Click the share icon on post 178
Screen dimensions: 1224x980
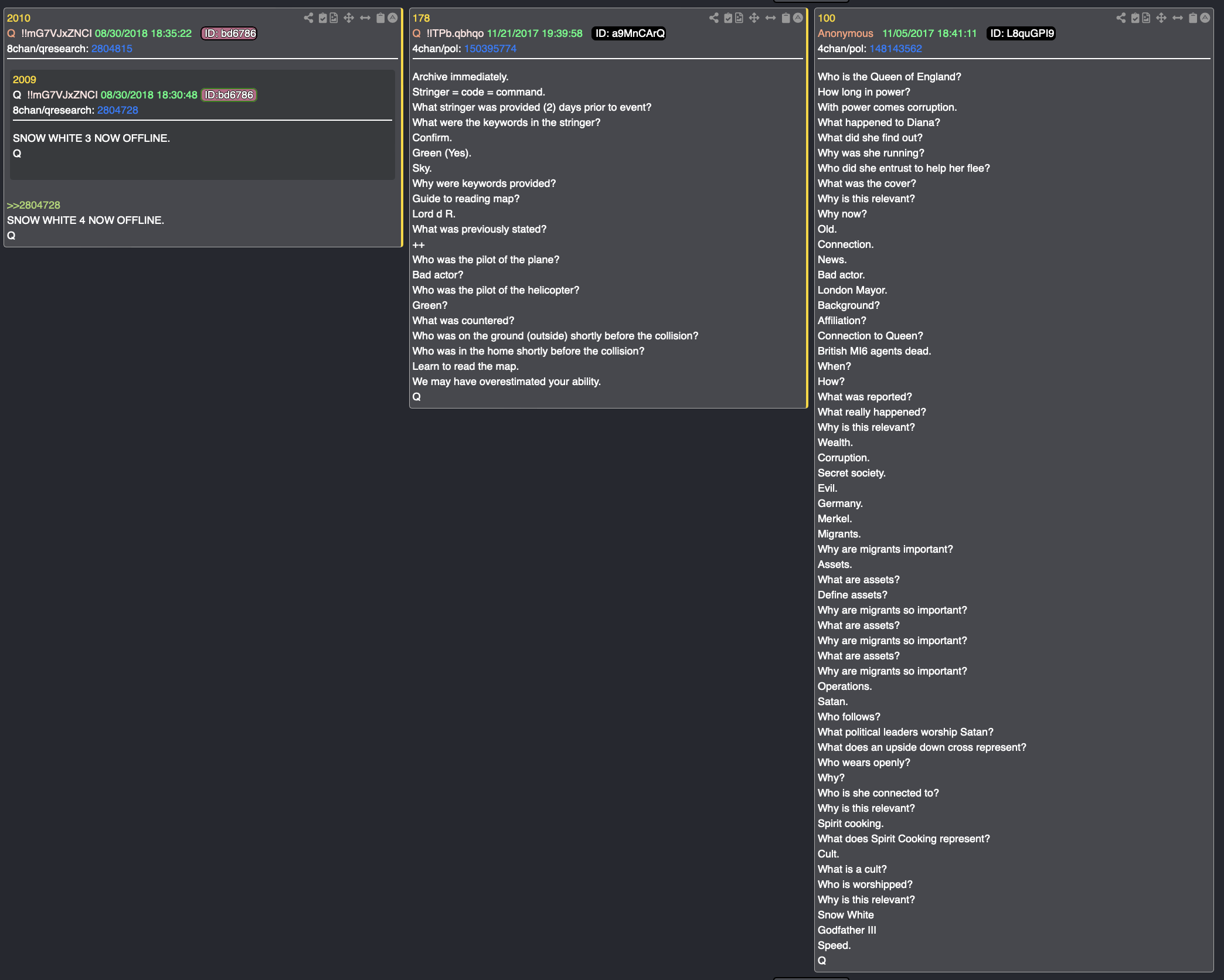pyautogui.click(x=714, y=18)
